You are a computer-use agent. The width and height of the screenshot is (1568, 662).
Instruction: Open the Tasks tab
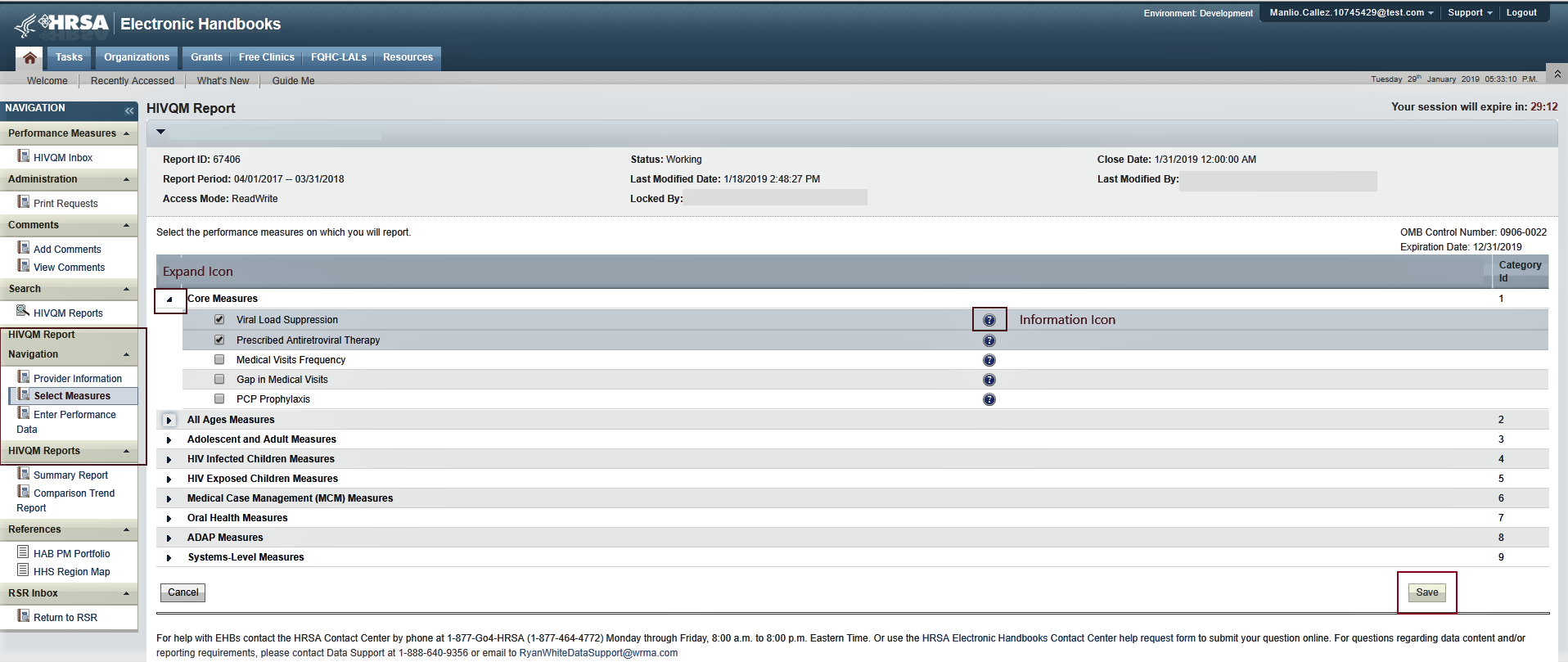point(70,57)
